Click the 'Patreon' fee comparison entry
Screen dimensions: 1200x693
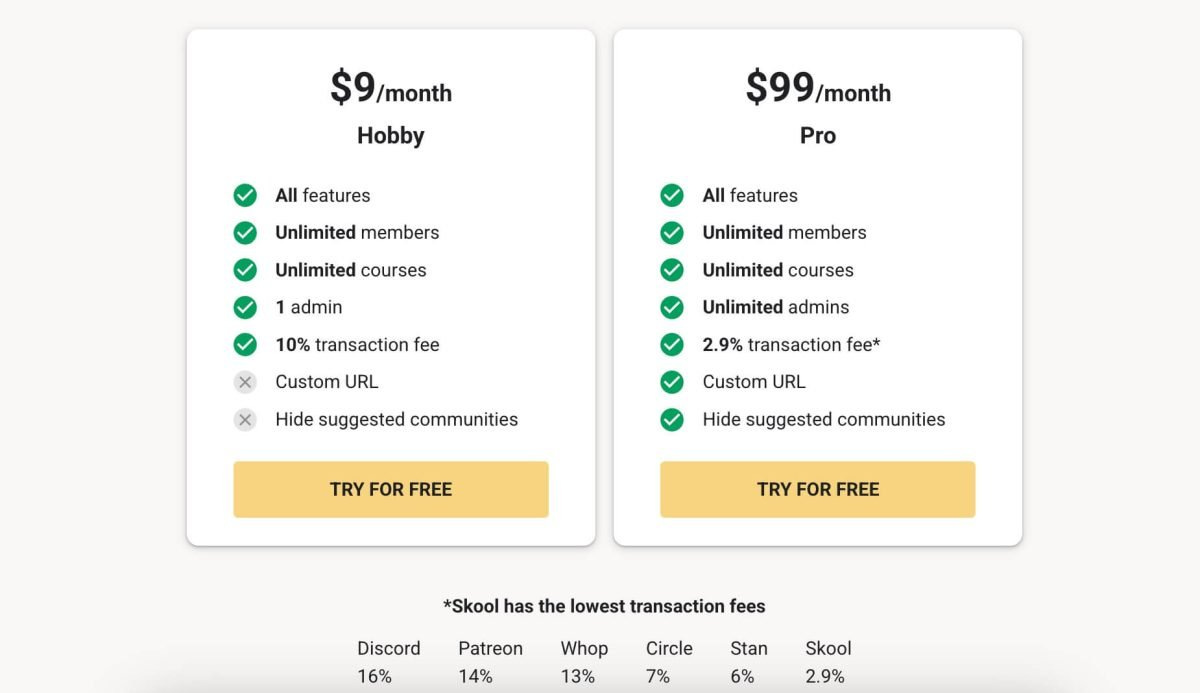[490, 648]
